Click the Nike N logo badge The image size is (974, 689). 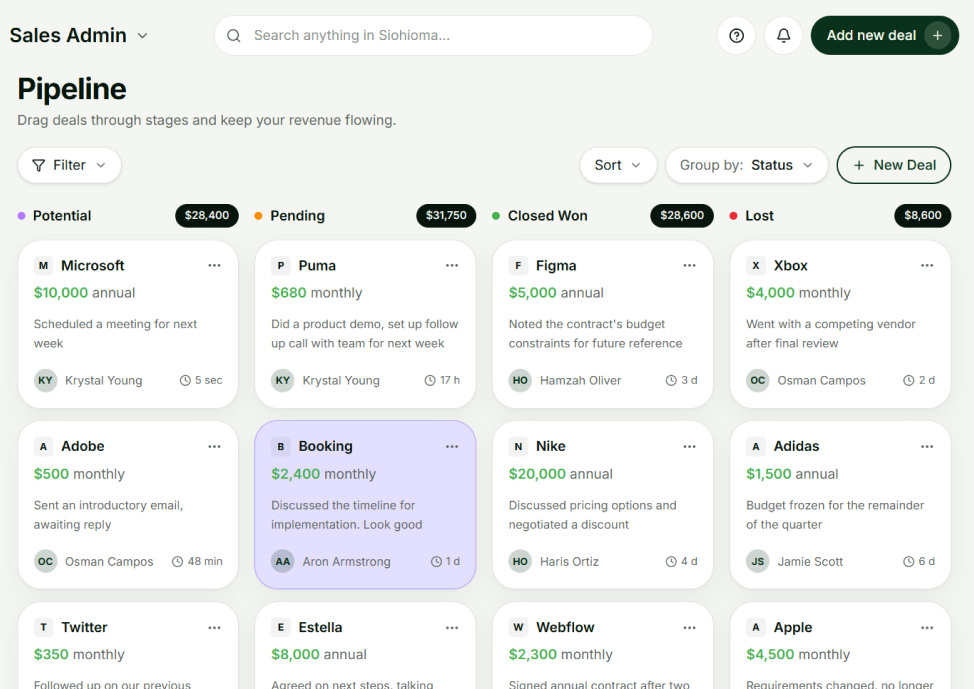[x=518, y=446]
